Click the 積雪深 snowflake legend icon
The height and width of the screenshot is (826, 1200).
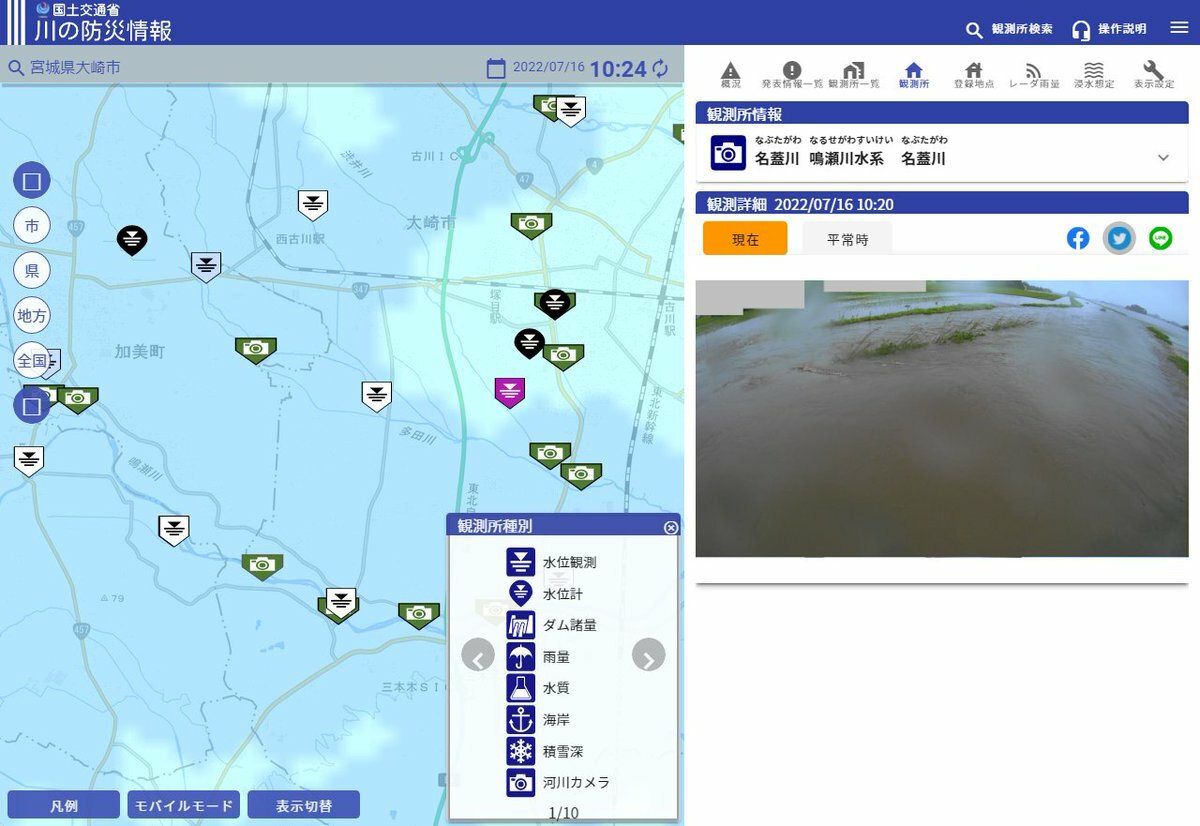click(521, 750)
